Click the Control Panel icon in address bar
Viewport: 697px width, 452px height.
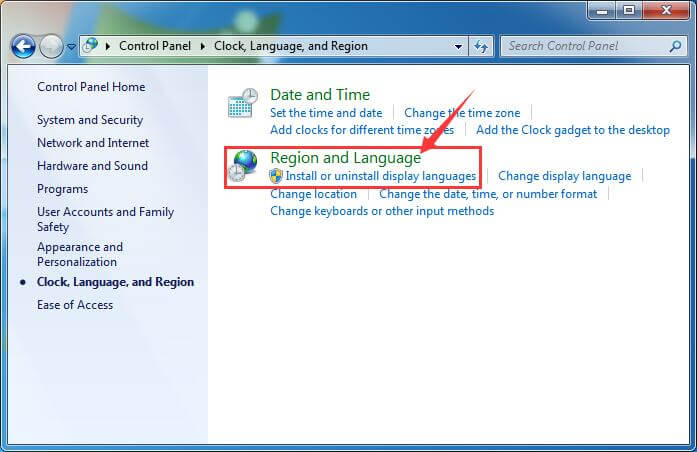pos(91,45)
